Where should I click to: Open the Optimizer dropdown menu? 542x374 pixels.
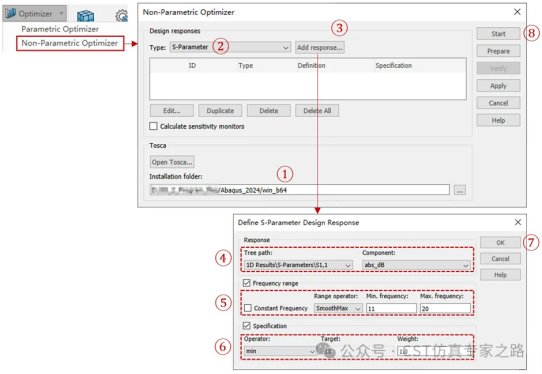tap(62, 13)
